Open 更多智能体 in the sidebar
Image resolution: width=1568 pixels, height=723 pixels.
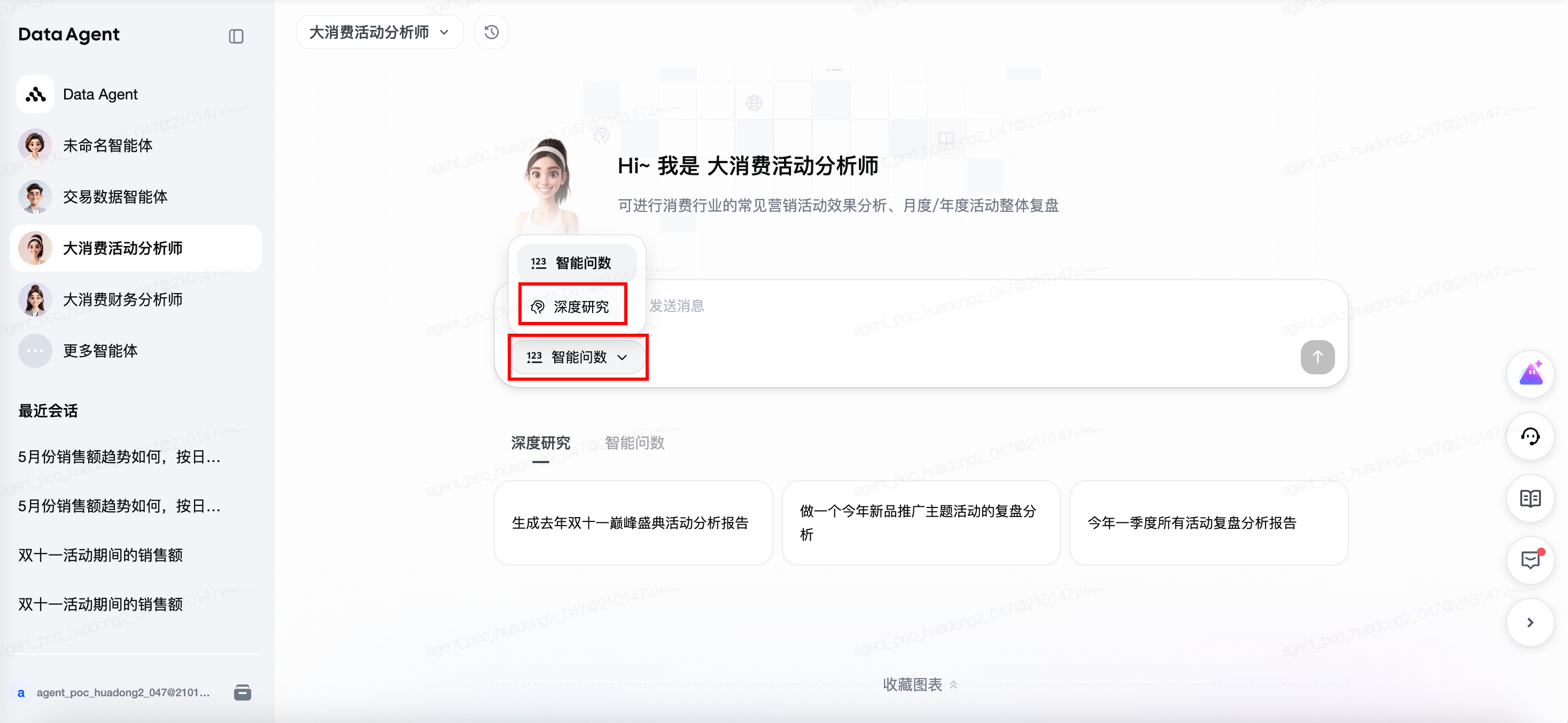[100, 351]
